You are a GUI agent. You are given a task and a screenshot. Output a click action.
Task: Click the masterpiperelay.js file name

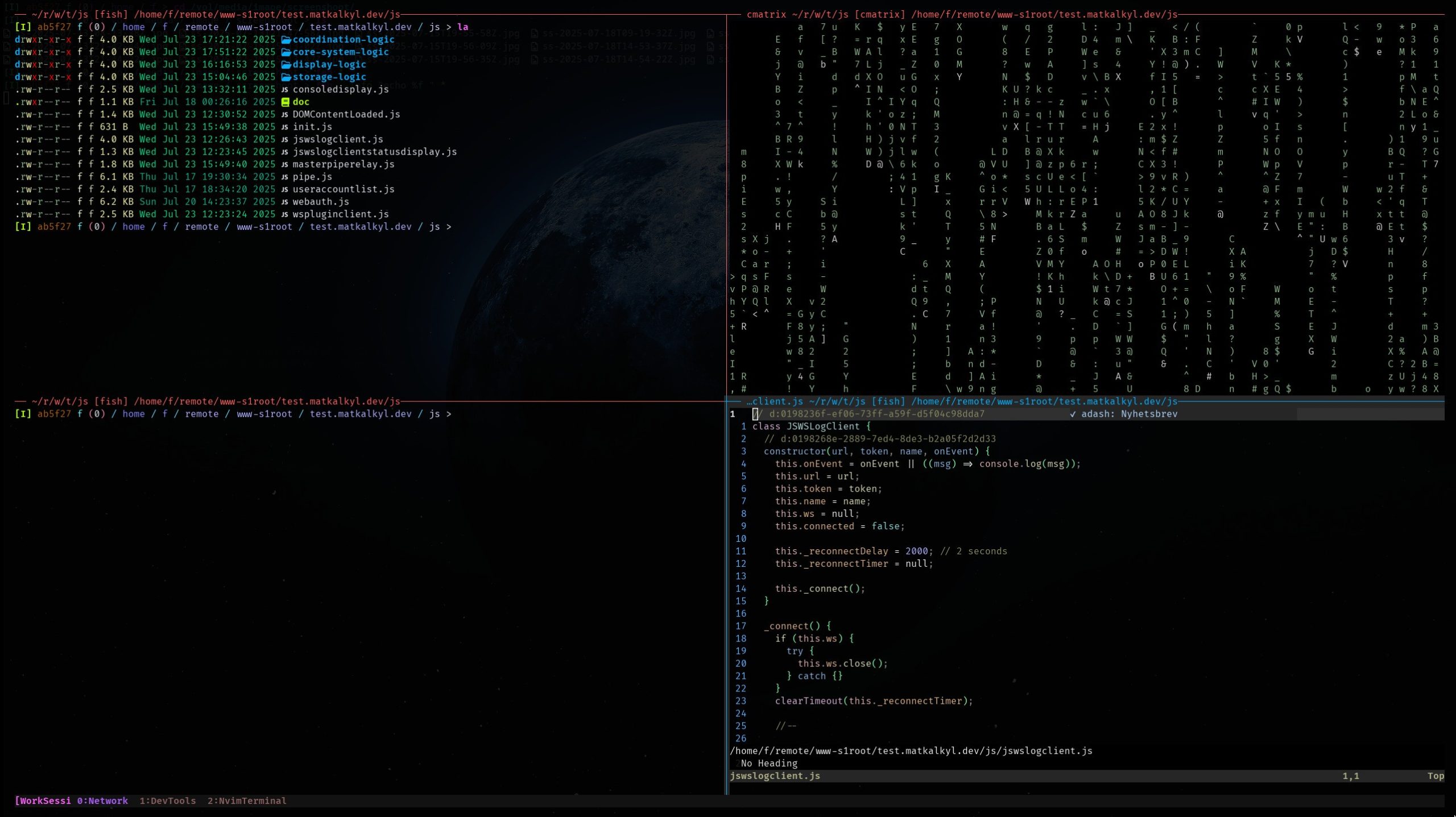[344, 165]
